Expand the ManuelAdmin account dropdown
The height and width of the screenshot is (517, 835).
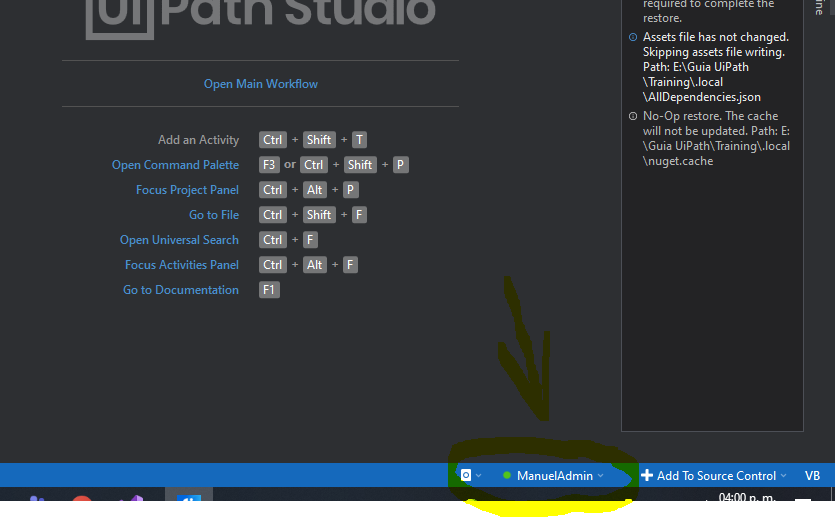[553, 475]
